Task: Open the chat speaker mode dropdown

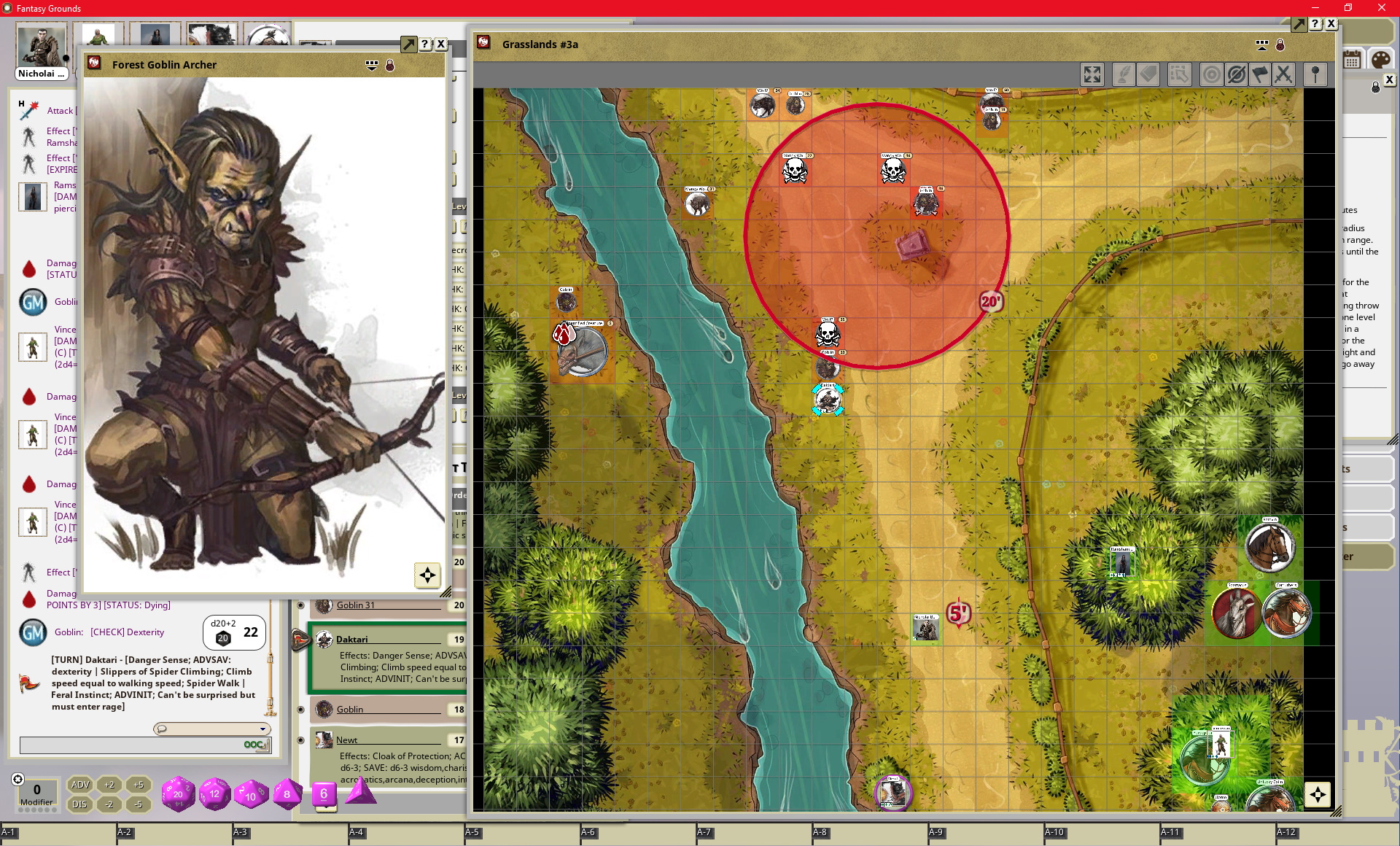Action: coord(212,729)
